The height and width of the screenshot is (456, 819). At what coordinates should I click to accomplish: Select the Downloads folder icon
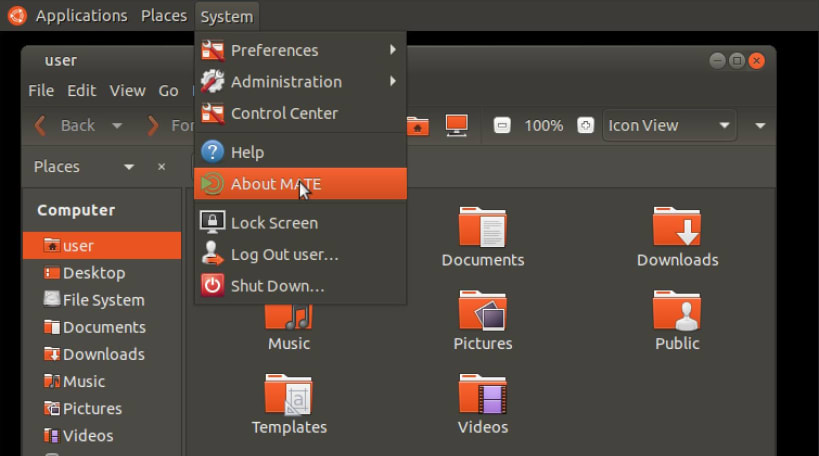point(677,227)
